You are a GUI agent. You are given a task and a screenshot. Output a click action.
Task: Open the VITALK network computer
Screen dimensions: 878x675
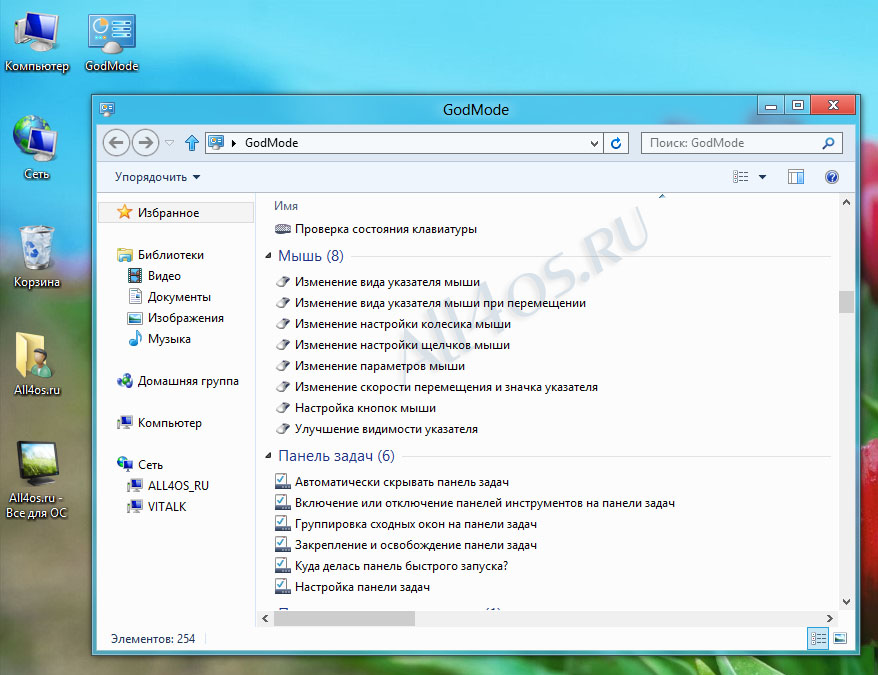coord(157,506)
